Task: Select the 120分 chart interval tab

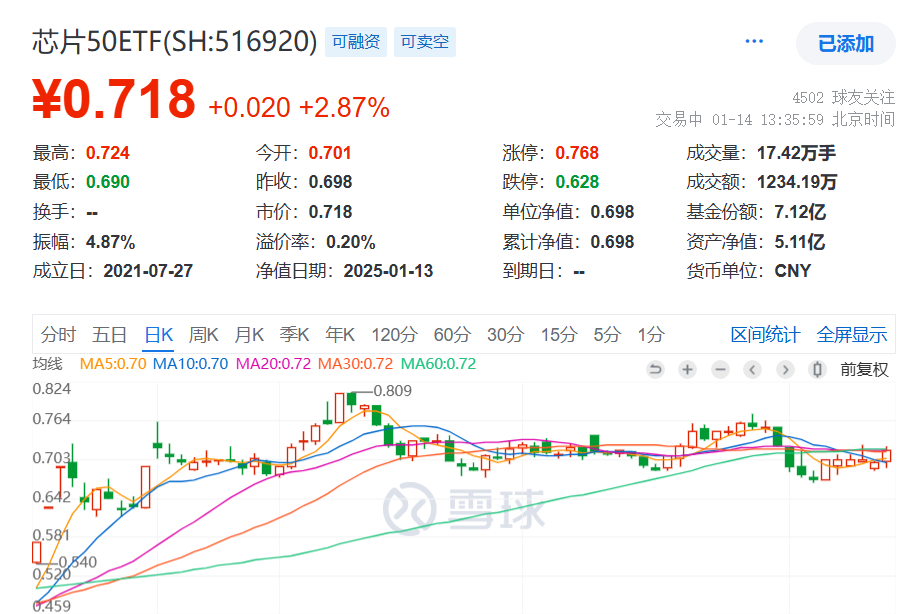Action: pos(393,334)
